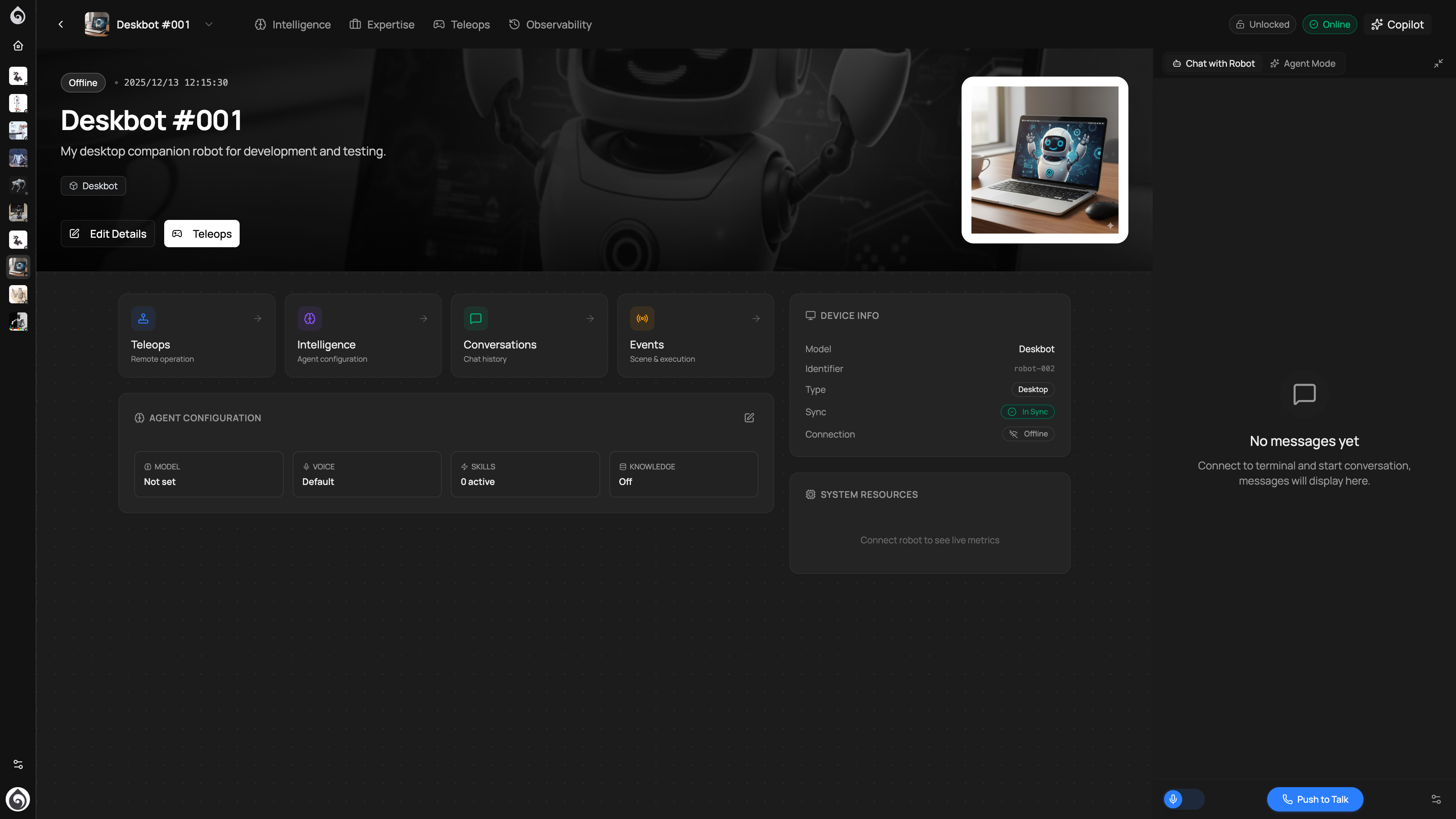This screenshot has height=819, width=1456.
Task: Toggle the Online status pill
Action: (1329, 24)
